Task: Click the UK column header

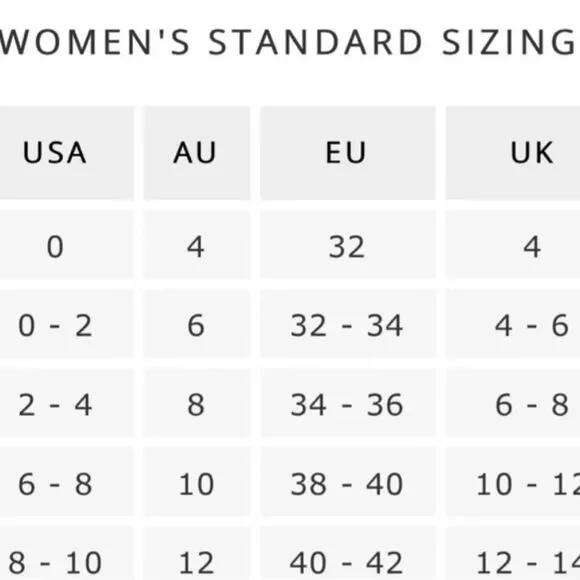Action: [x=513, y=153]
